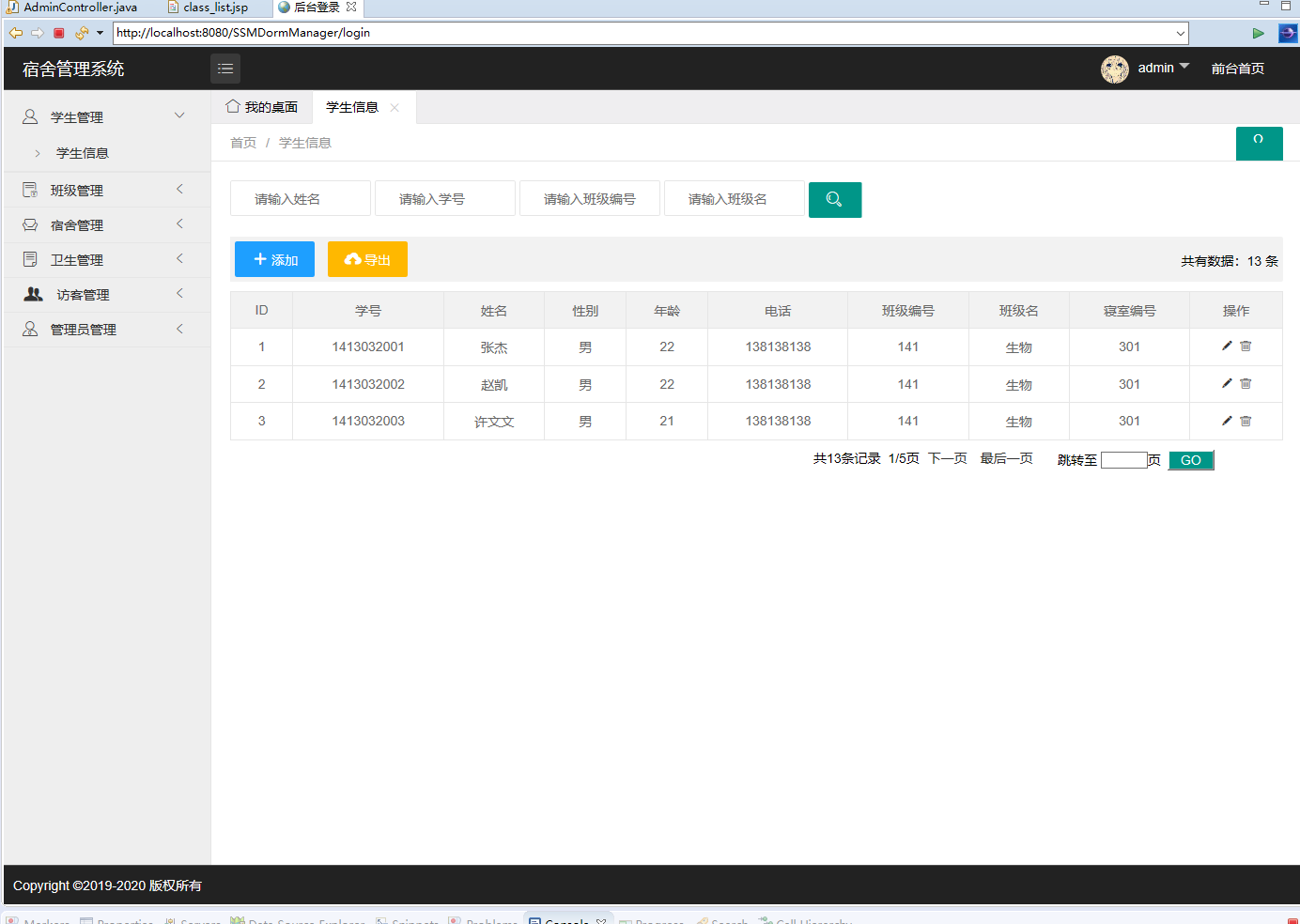This screenshot has height=924, width=1300.
Task: Click the people icon next to 访客管理
Action: [32, 294]
